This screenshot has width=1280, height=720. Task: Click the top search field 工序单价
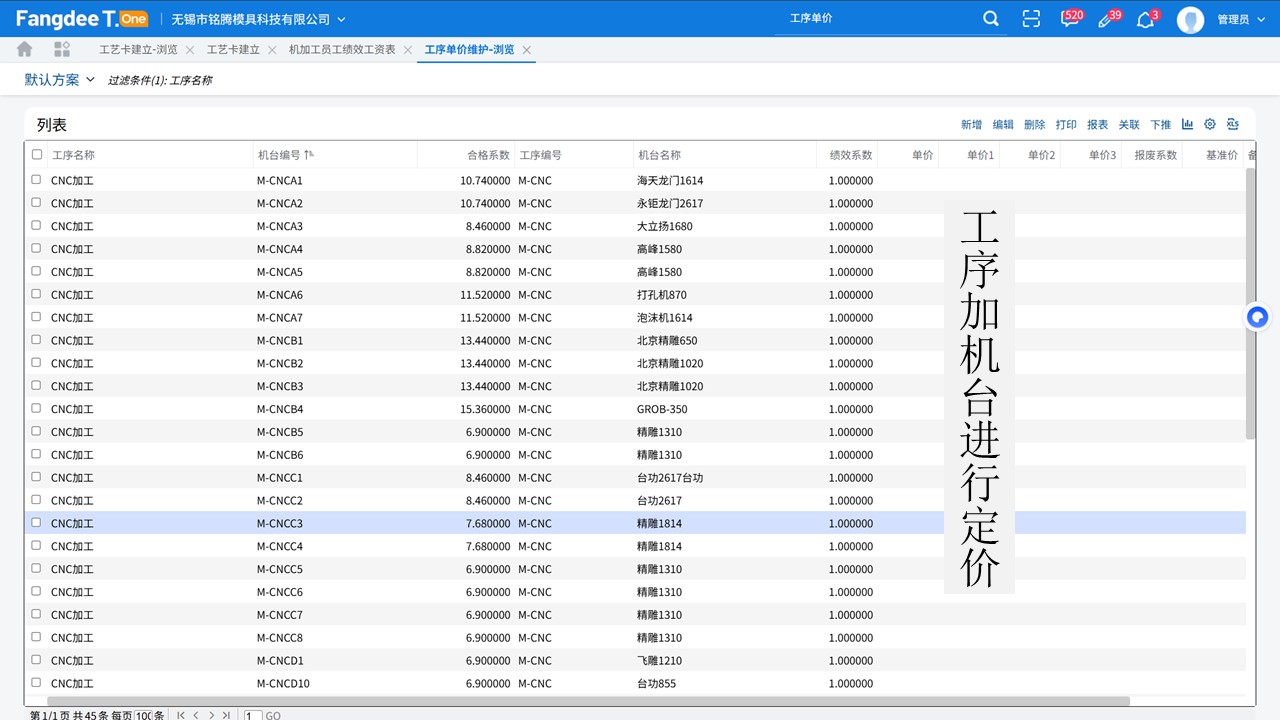coord(875,19)
